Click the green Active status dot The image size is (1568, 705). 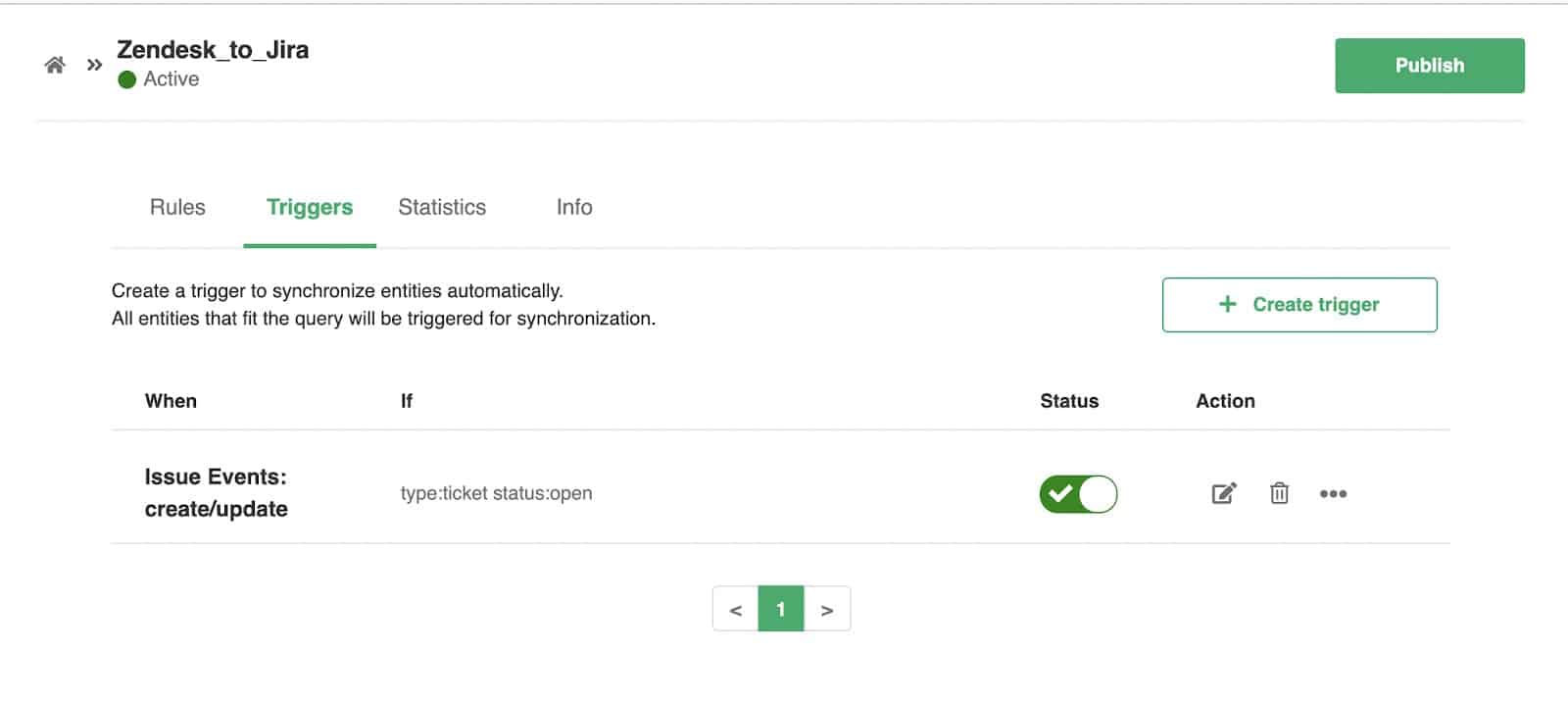[127, 79]
